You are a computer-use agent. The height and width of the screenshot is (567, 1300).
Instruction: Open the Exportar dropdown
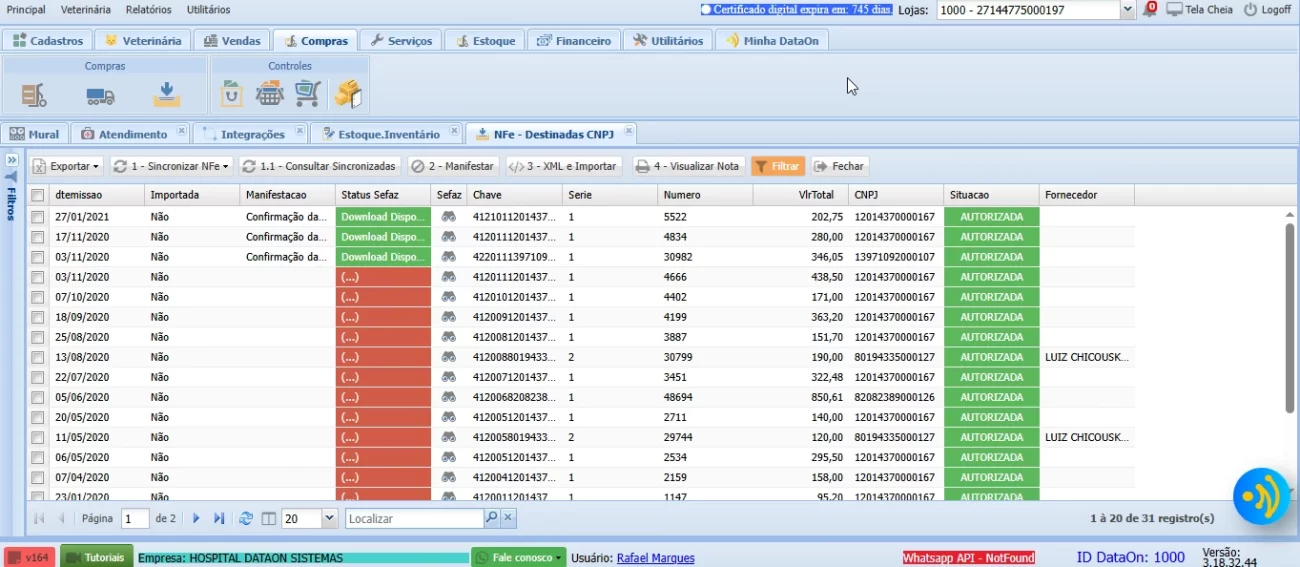click(x=67, y=166)
